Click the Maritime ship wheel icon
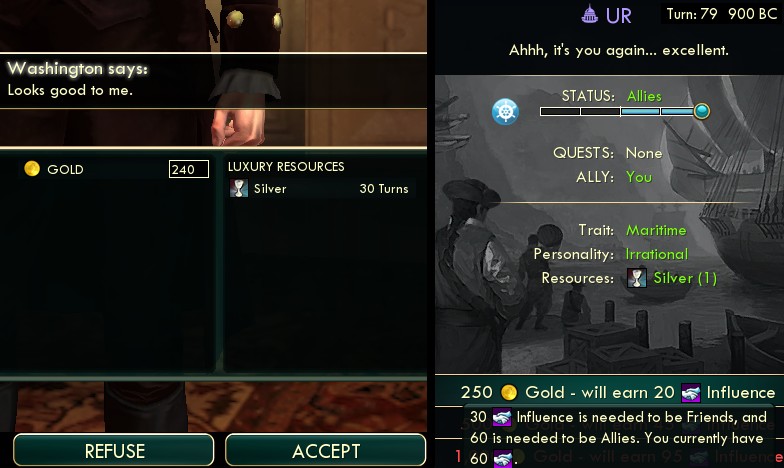The height and width of the screenshot is (468, 784). pyautogui.click(x=505, y=111)
